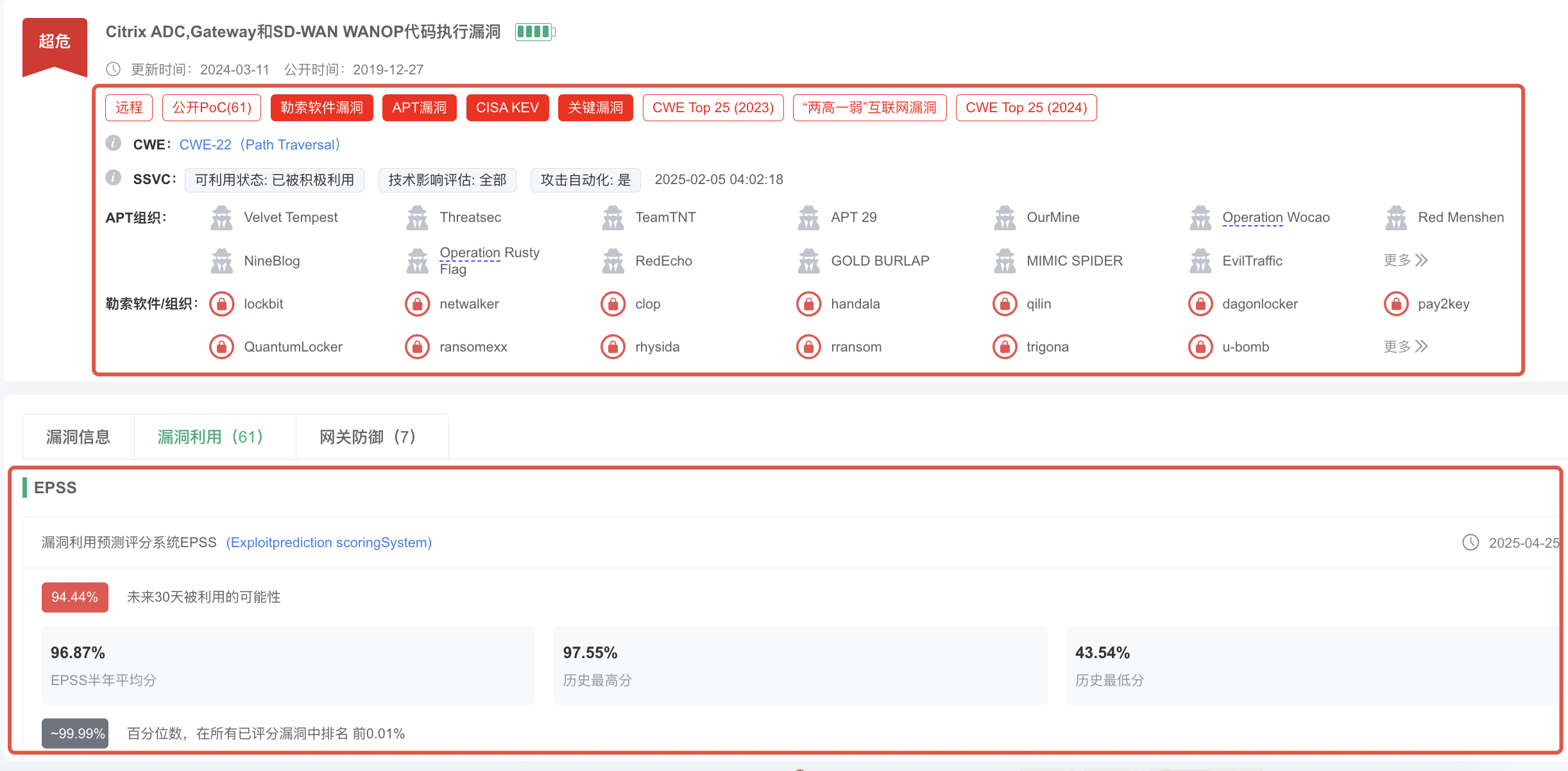Click the info icon next to CWE
1568x771 pixels.
coord(114,143)
